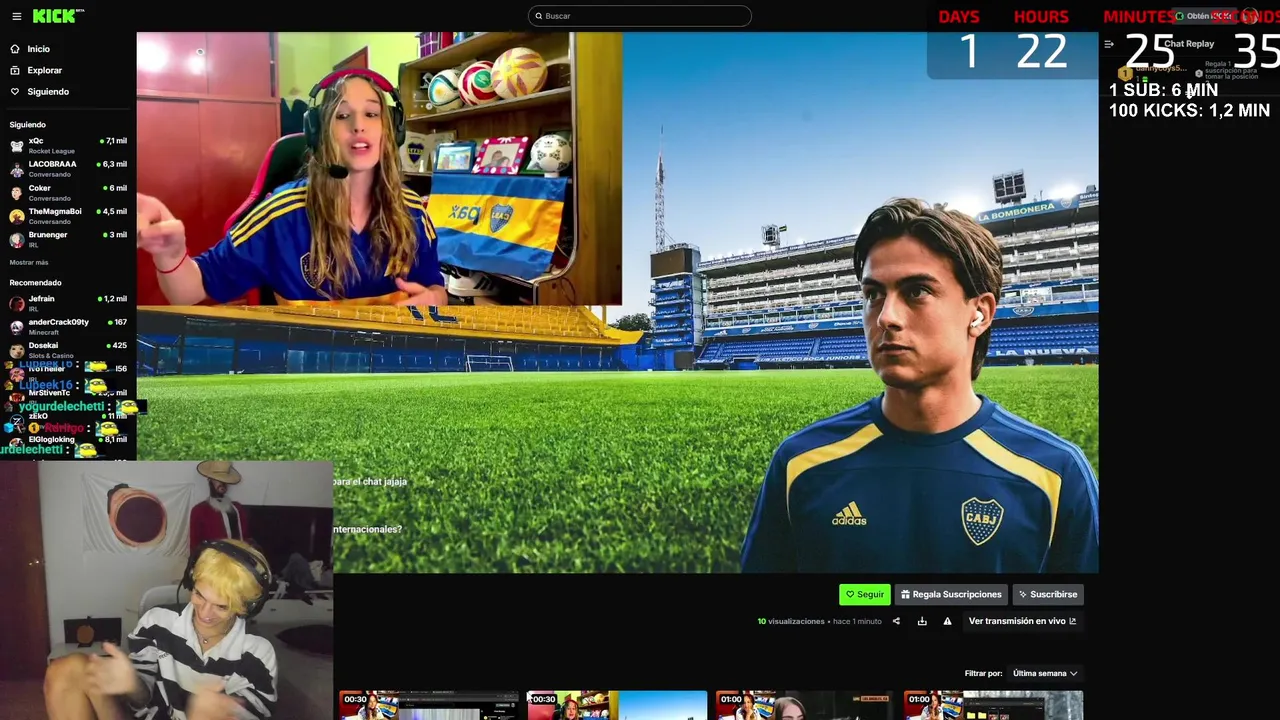Click the search magnifier icon
This screenshot has height=720, width=1280.
pos(538,16)
